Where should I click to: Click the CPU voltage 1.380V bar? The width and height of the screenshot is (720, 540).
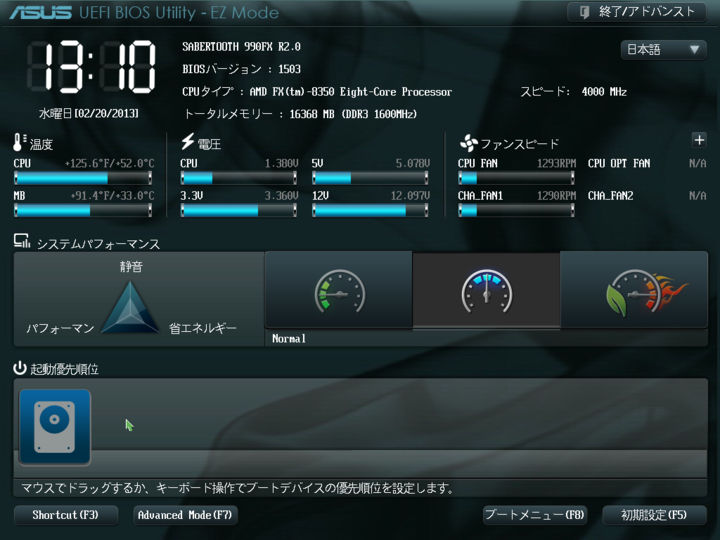tap(238, 178)
